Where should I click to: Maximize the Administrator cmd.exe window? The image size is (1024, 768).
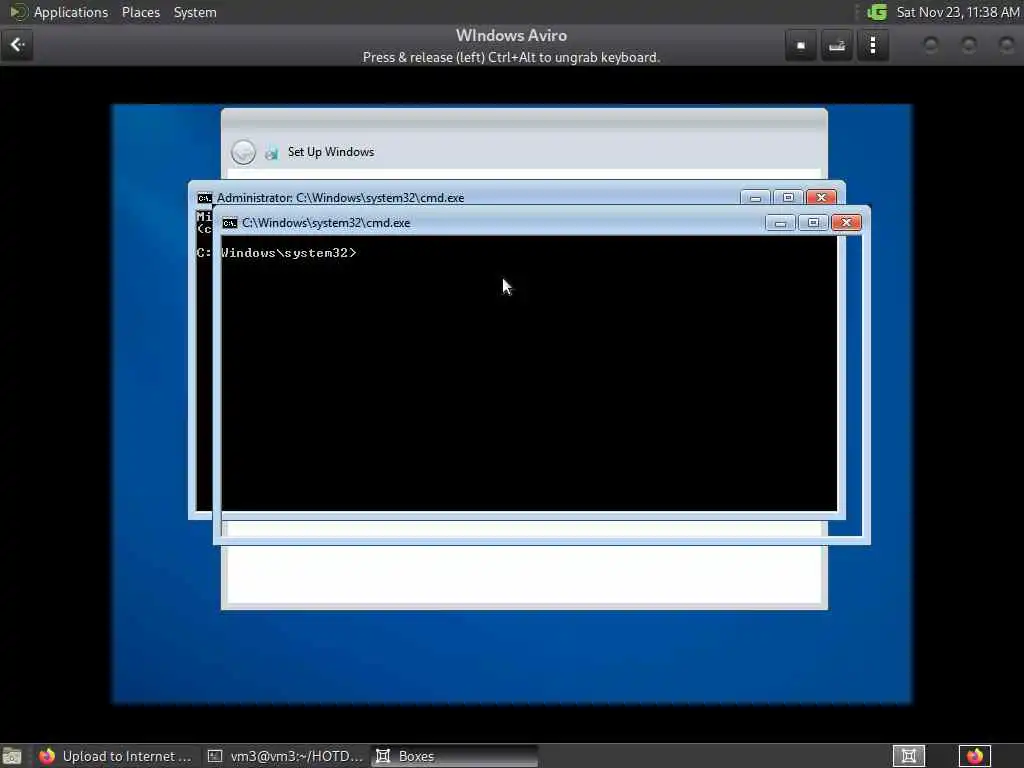(788, 197)
